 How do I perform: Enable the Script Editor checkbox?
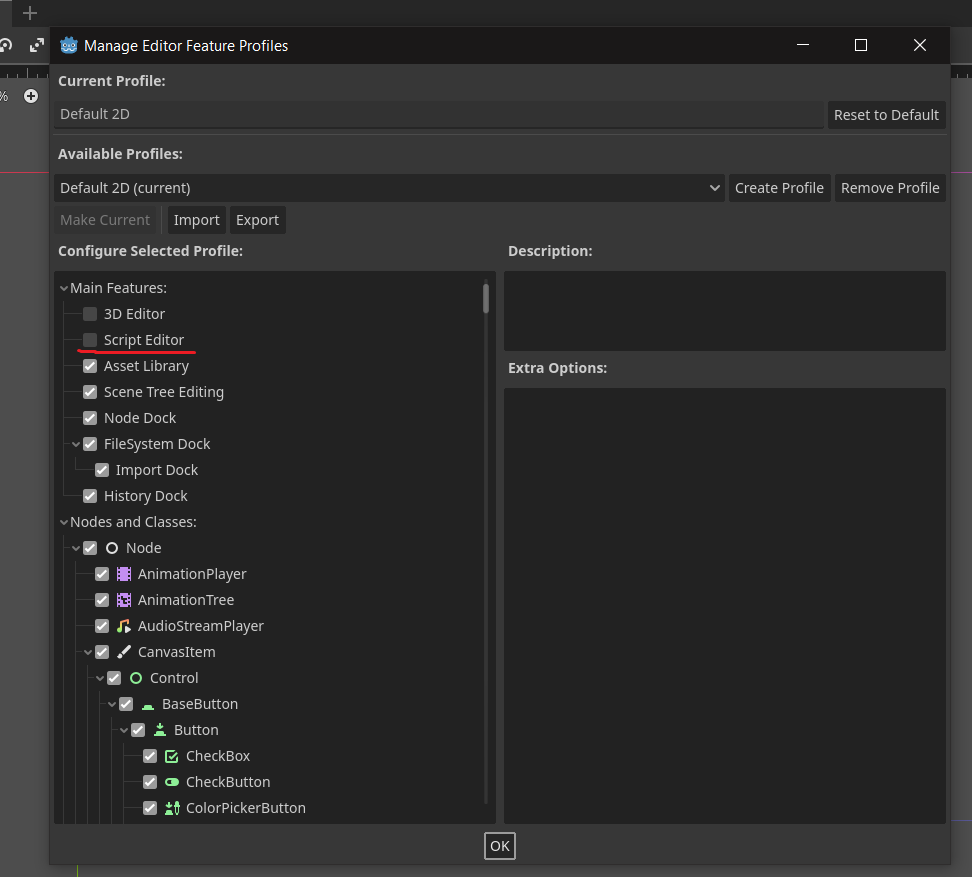click(89, 339)
